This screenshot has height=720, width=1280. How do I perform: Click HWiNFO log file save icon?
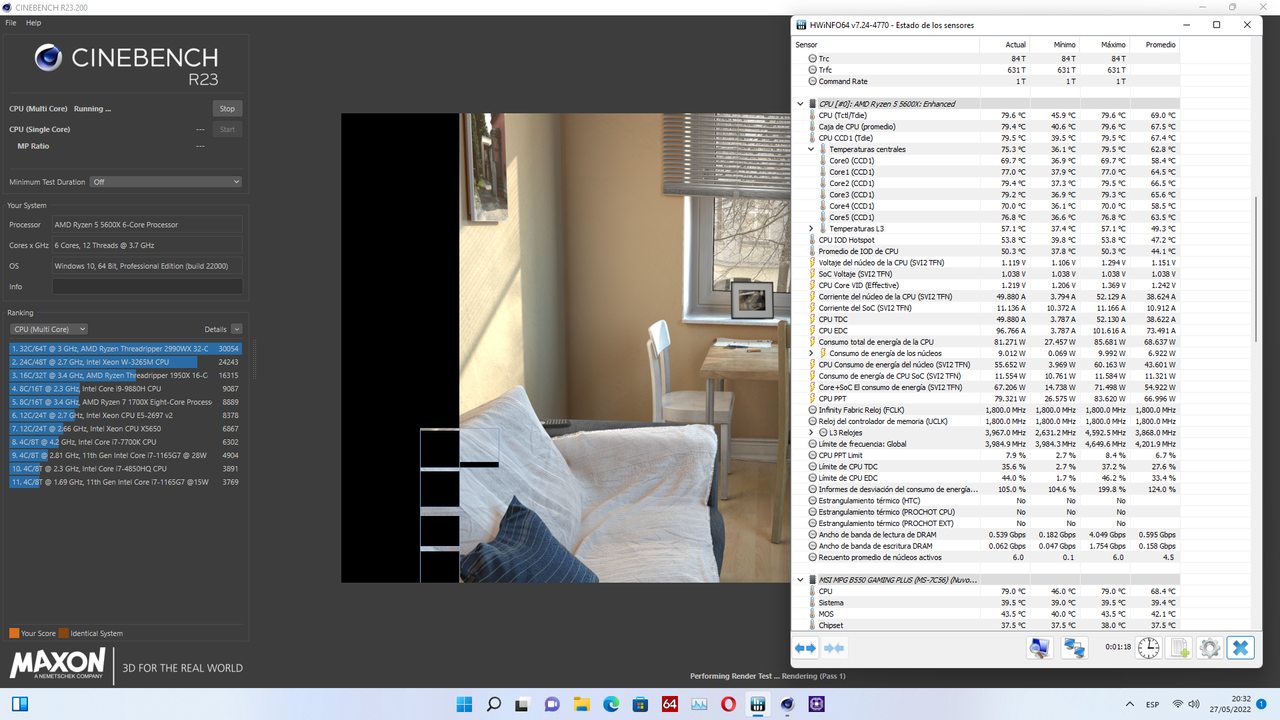pos(1179,648)
